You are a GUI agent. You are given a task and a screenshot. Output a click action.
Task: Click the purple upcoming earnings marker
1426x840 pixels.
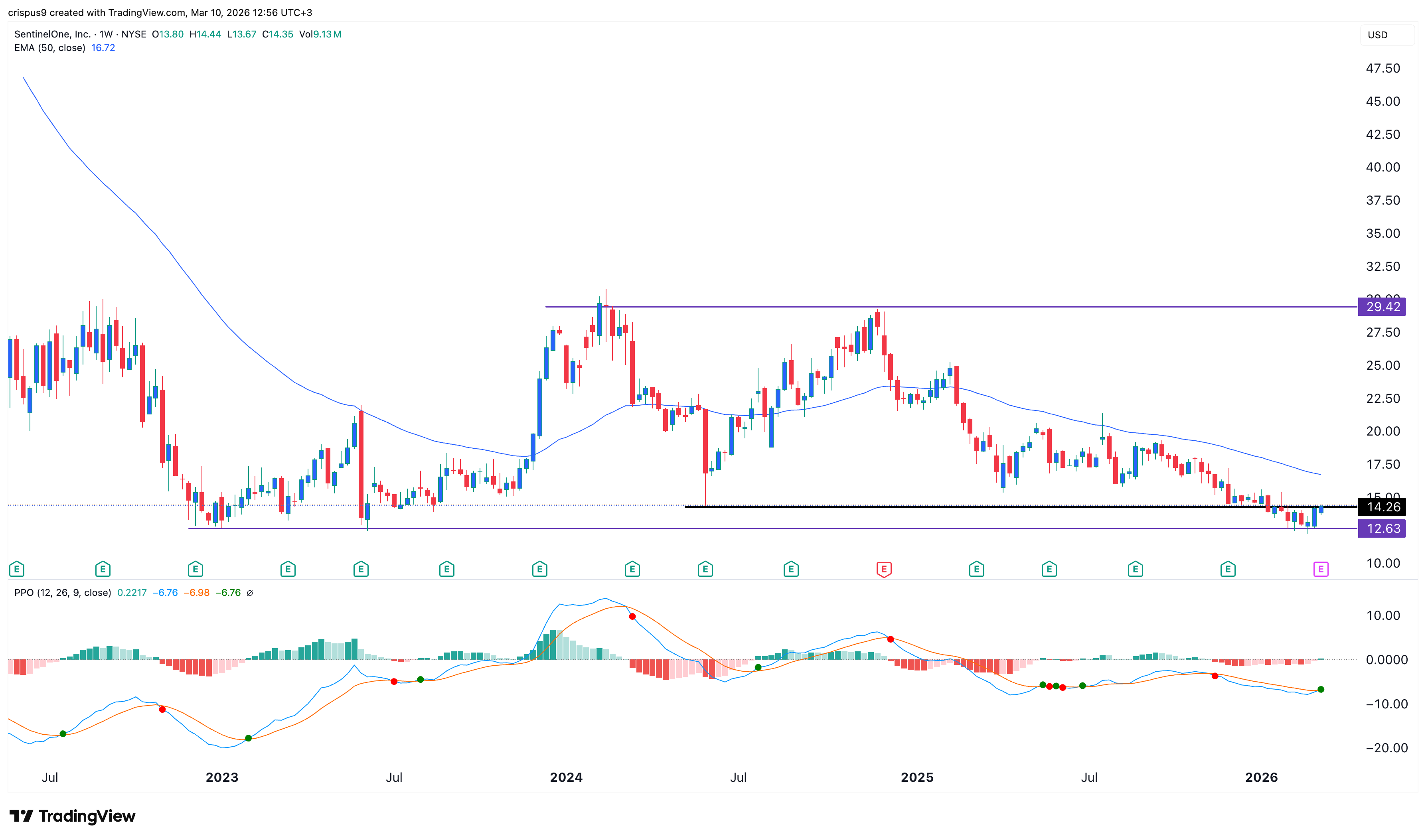click(x=1320, y=569)
